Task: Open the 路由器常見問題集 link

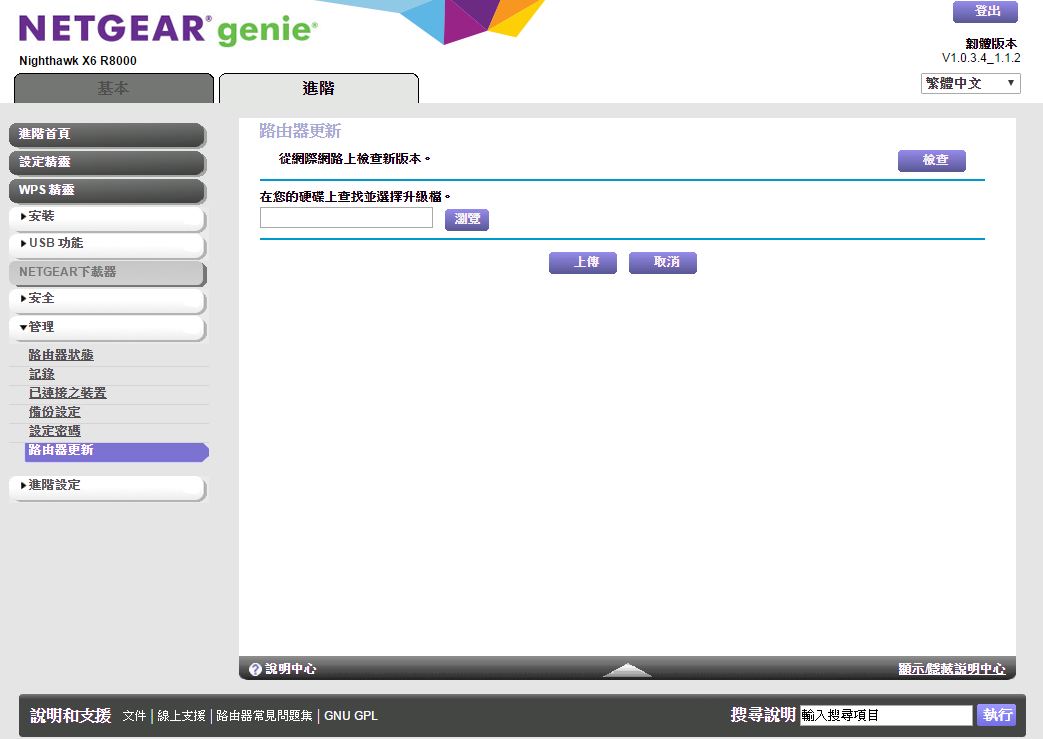Action: pyautogui.click(x=264, y=716)
